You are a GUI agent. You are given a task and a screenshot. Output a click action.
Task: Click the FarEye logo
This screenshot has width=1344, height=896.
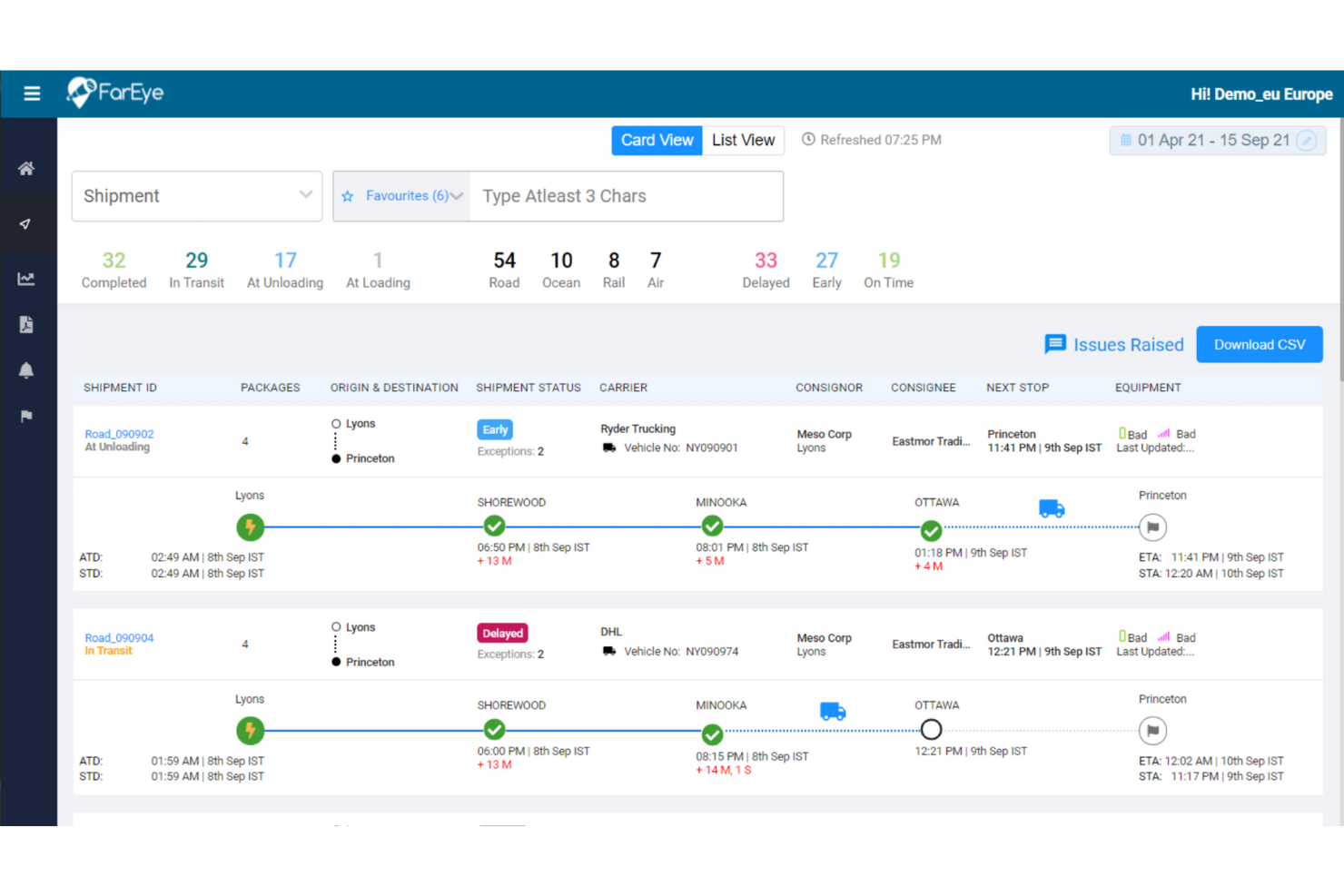pyautogui.click(x=114, y=94)
